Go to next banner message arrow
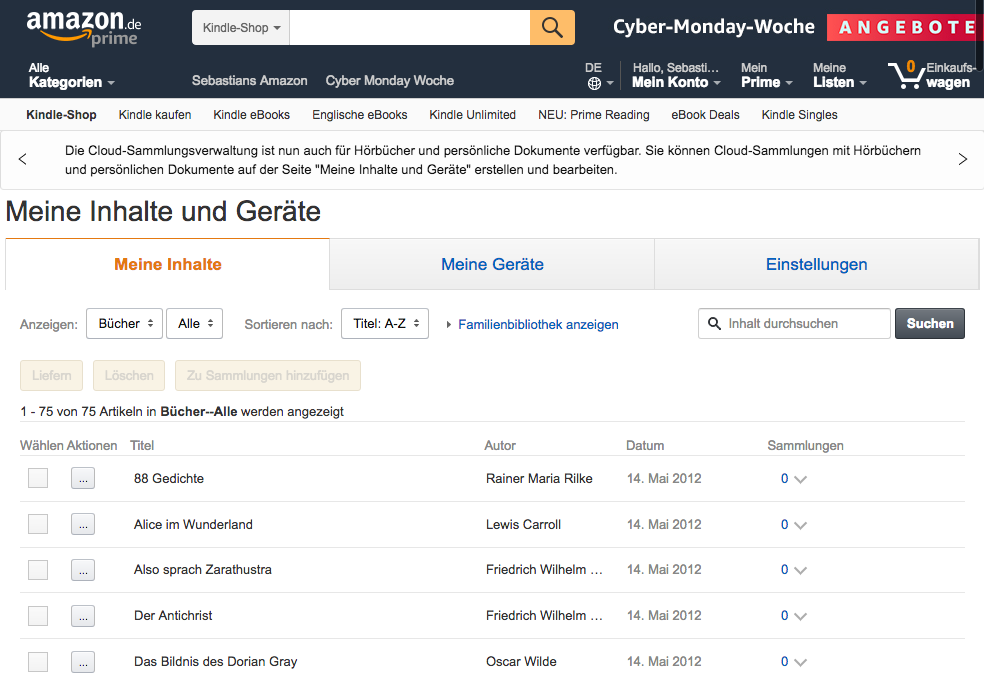The height and width of the screenshot is (680, 984). pyautogui.click(x=962, y=159)
